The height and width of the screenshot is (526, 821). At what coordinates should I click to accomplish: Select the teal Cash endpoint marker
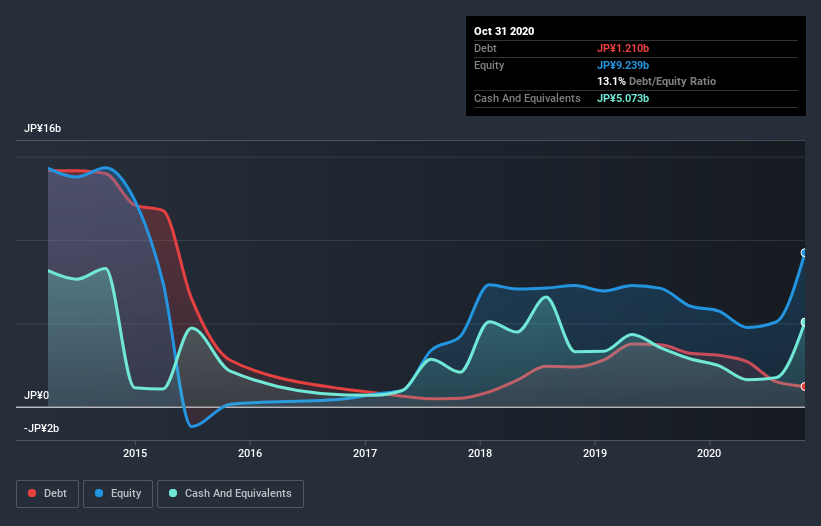click(x=804, y=322)
